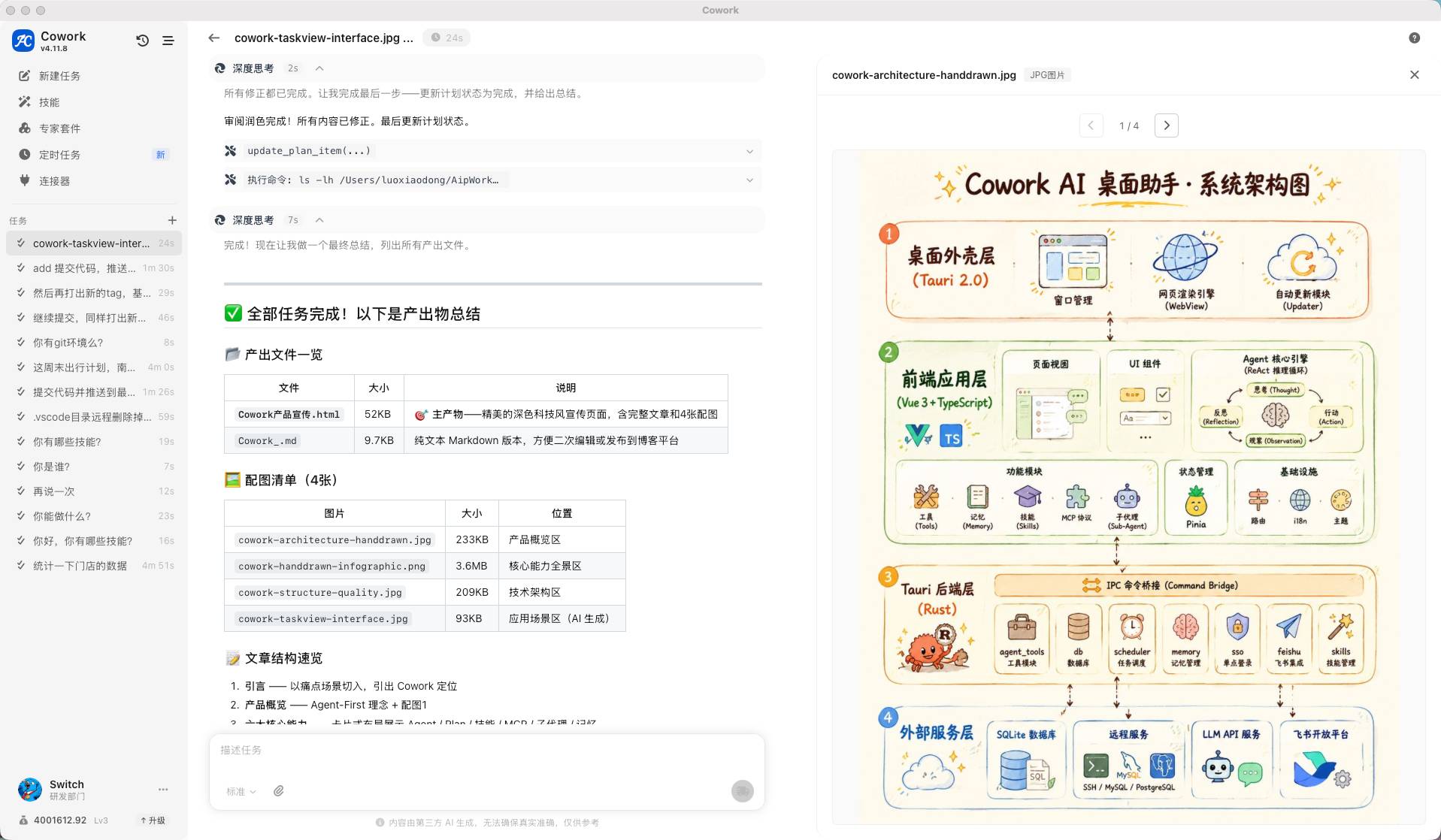Click the JPG图片 file type badge

click(1047, 75)
